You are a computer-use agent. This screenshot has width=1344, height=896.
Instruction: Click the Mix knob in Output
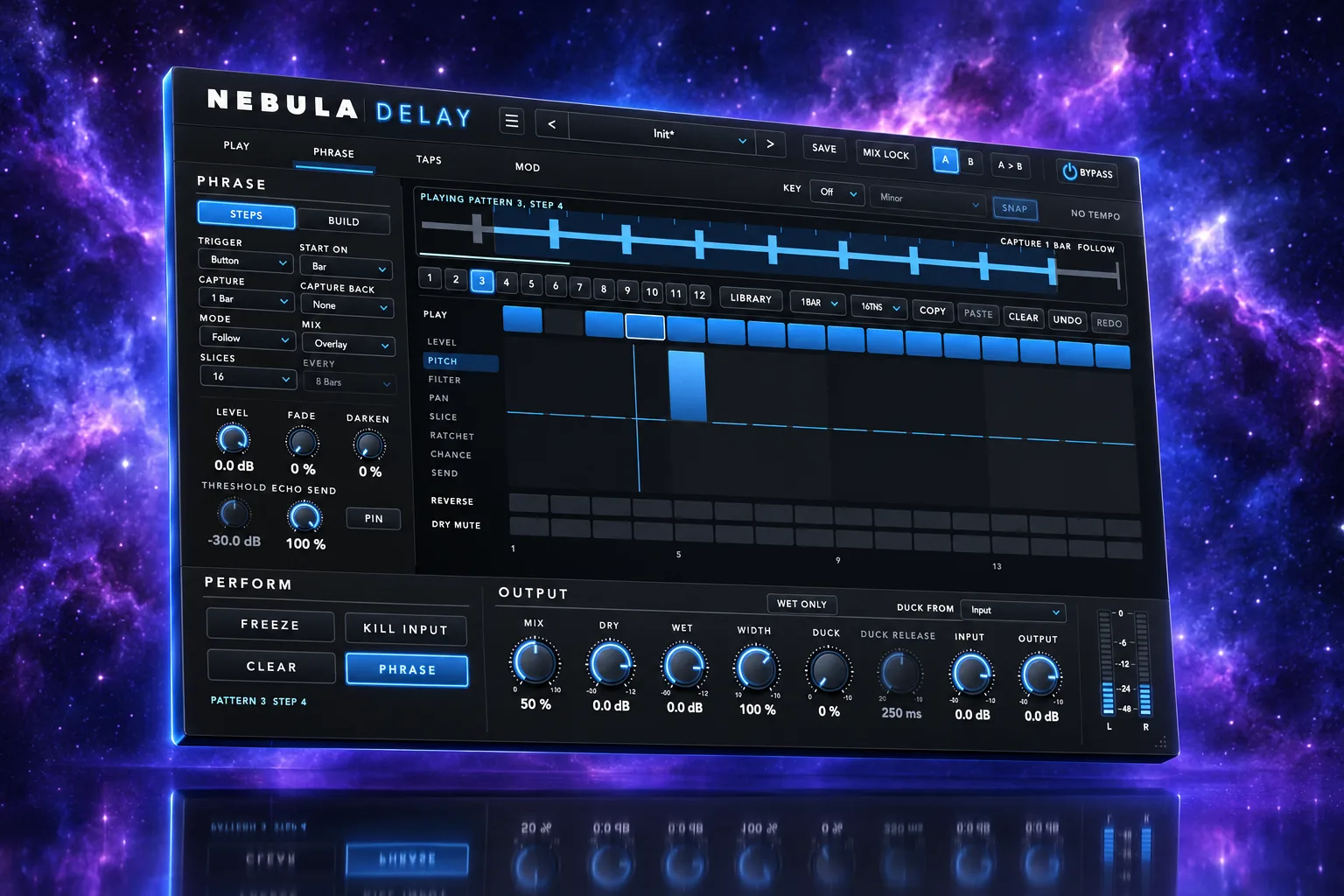pyautogui.click(x=534, y=661)
